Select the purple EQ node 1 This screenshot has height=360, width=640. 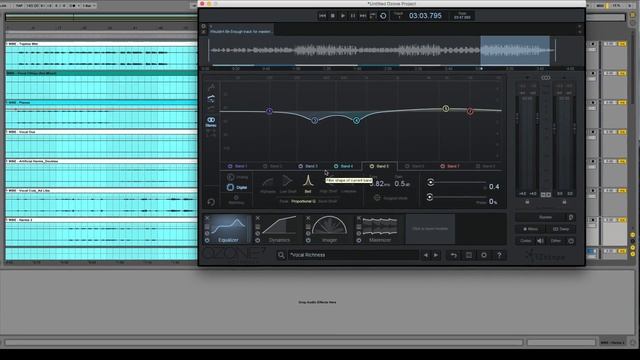point(269,111)
